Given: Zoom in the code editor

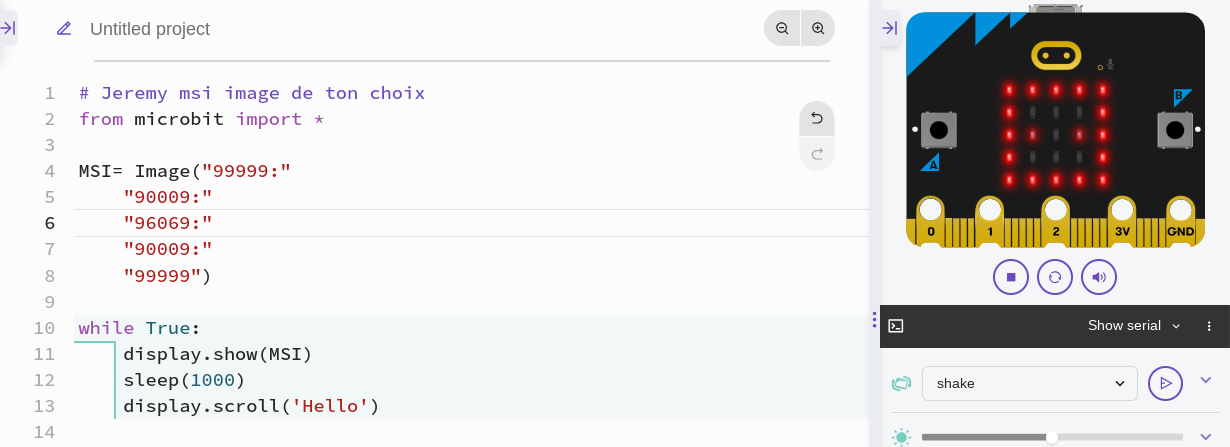Looking at the screenshot, I should click(x=818, y=28).
